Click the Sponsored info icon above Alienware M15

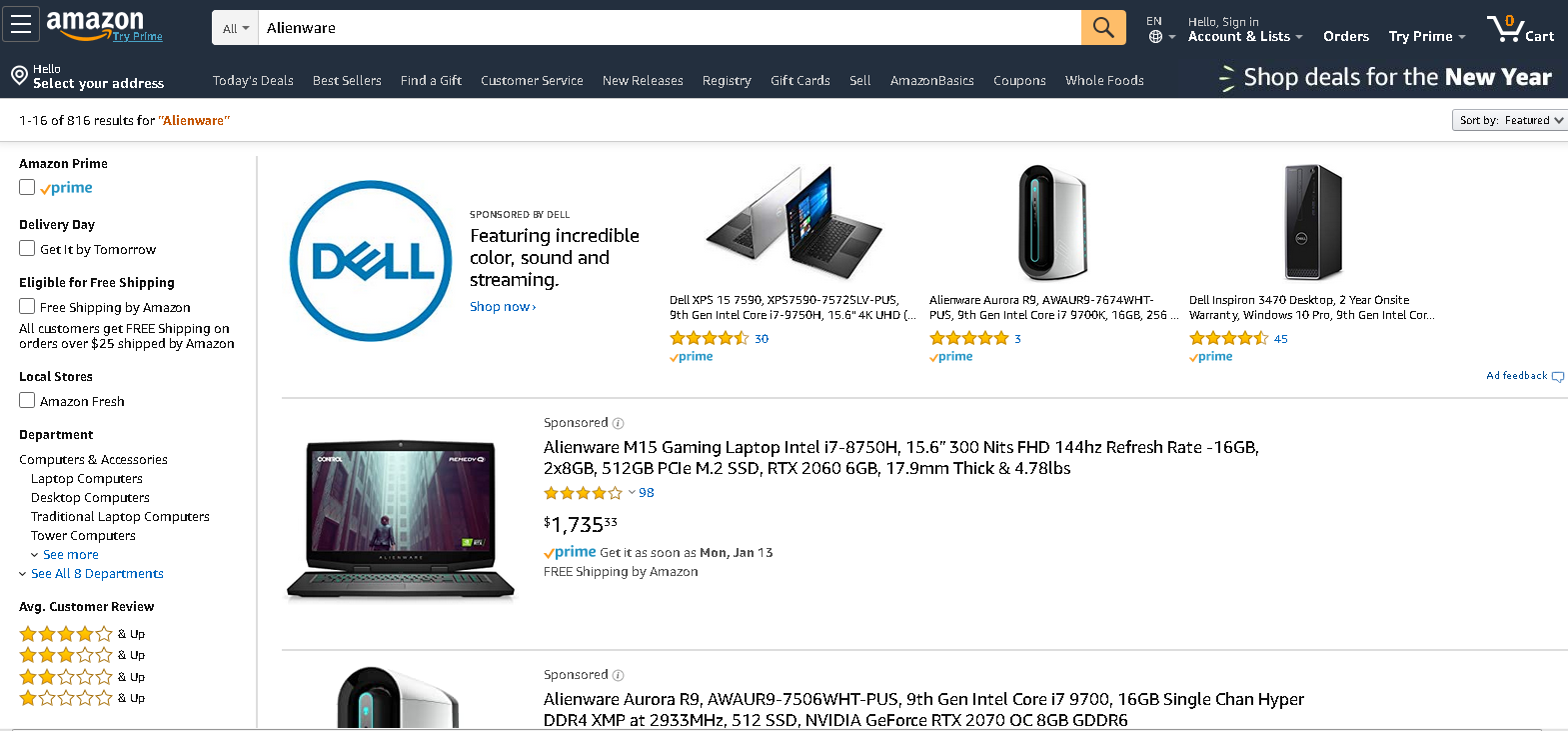(619, 423)
